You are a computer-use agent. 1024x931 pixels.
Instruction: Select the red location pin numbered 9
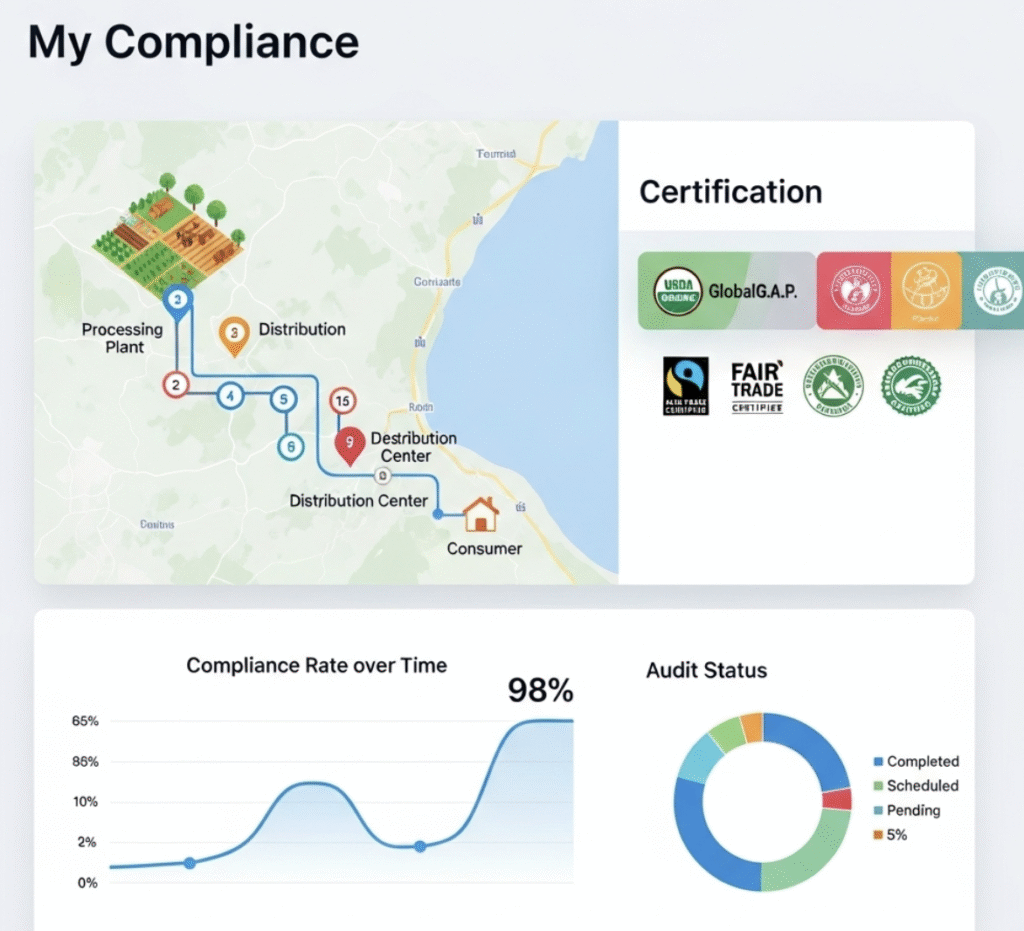click(348, 442)
